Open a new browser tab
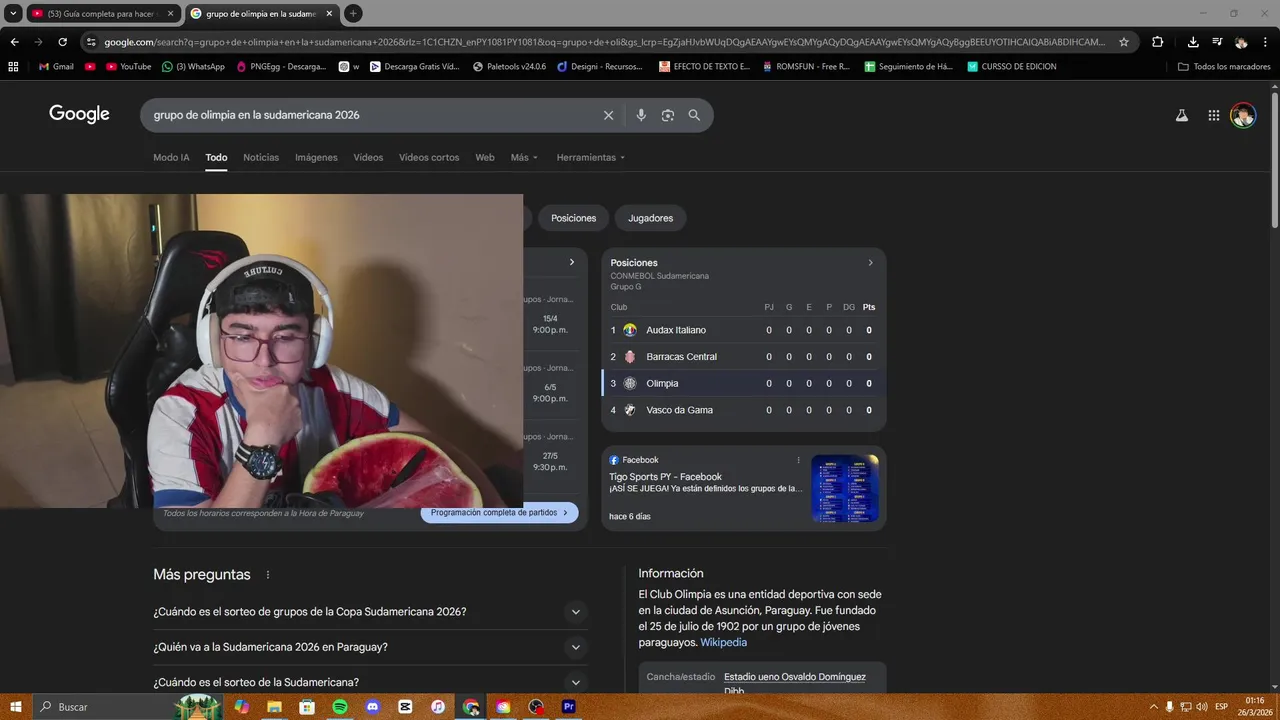 353,13
